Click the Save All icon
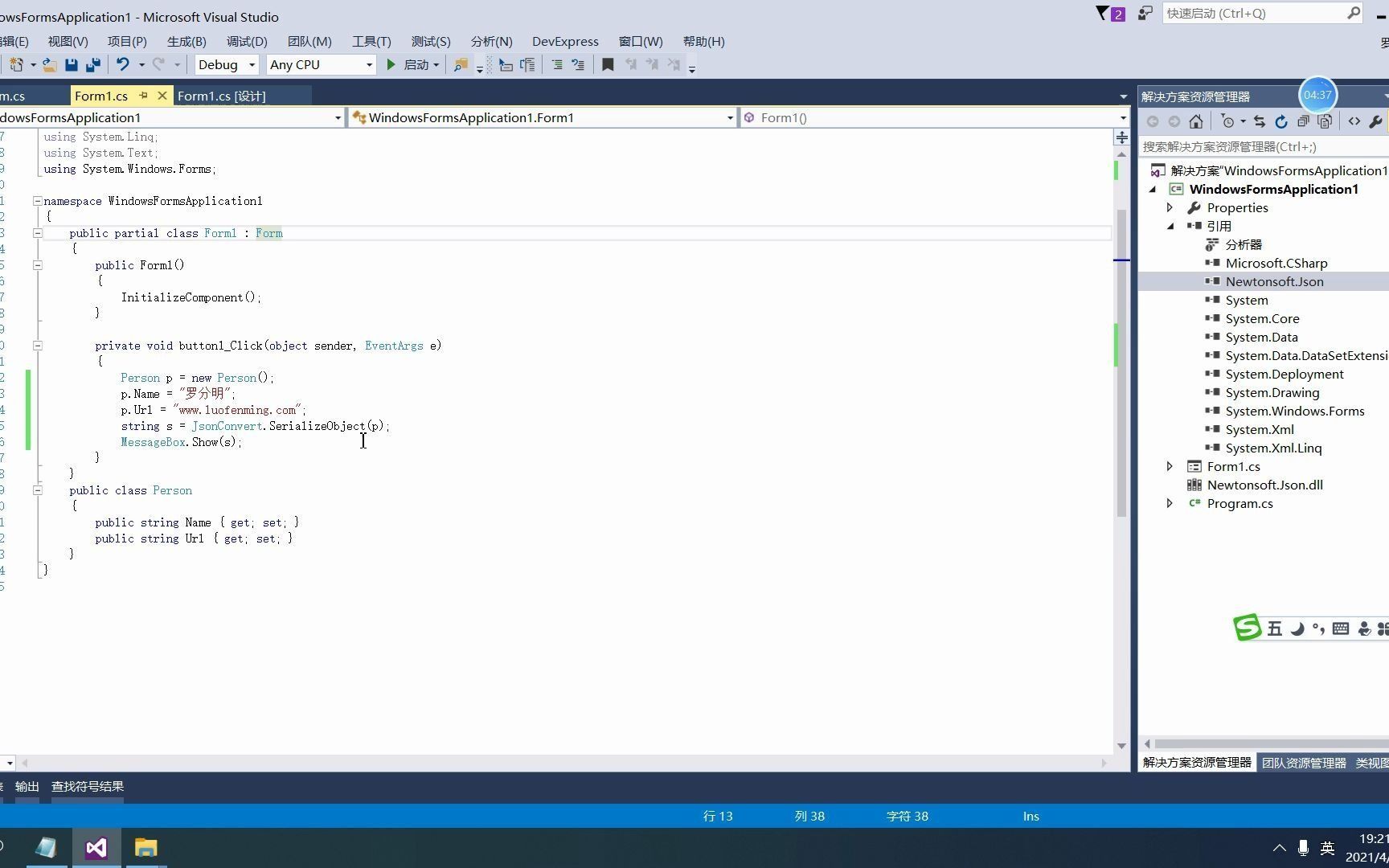Screen dimensions: 1389x868 [93, 65]
